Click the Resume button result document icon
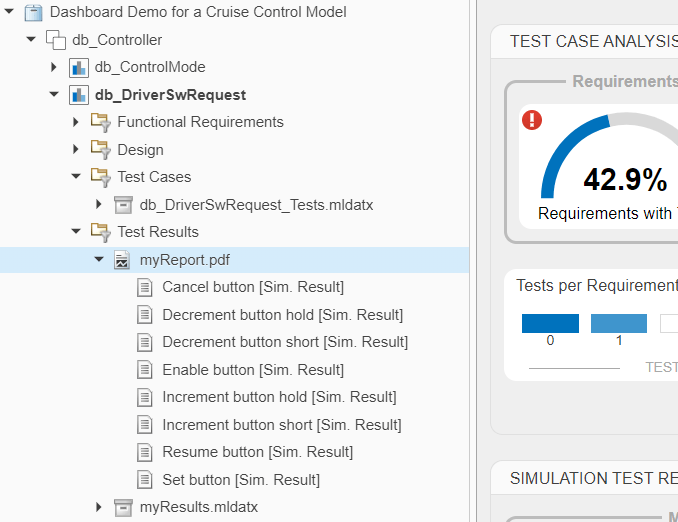This screenshot has height=522, width=678. [144, 452]
